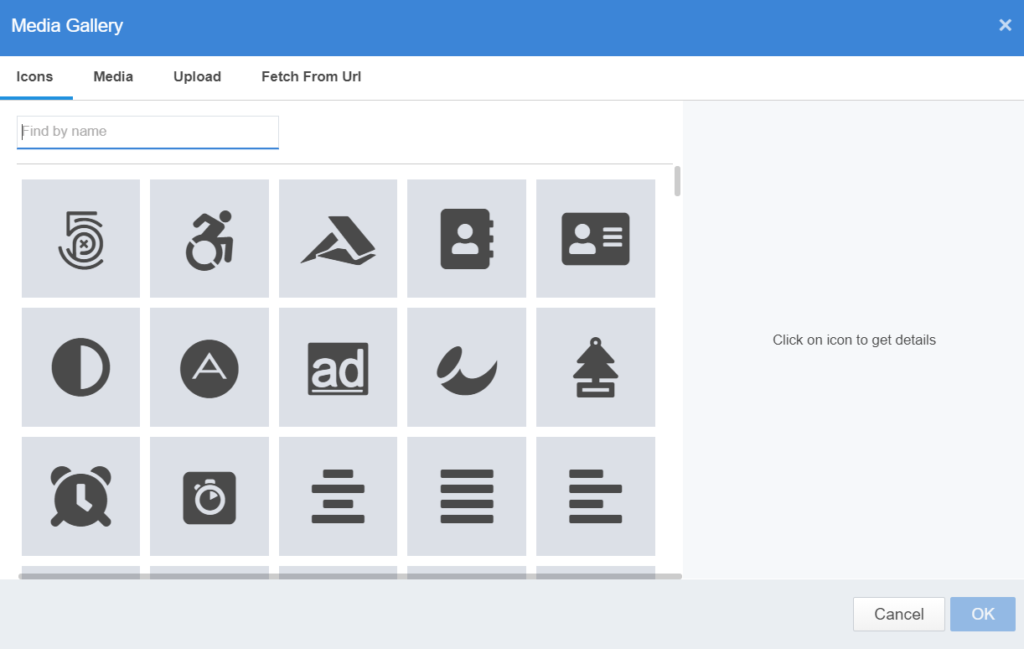Click the align-justify text icon
The height and width of the screenshot is (649, 1024).
[x=466, y=496]
